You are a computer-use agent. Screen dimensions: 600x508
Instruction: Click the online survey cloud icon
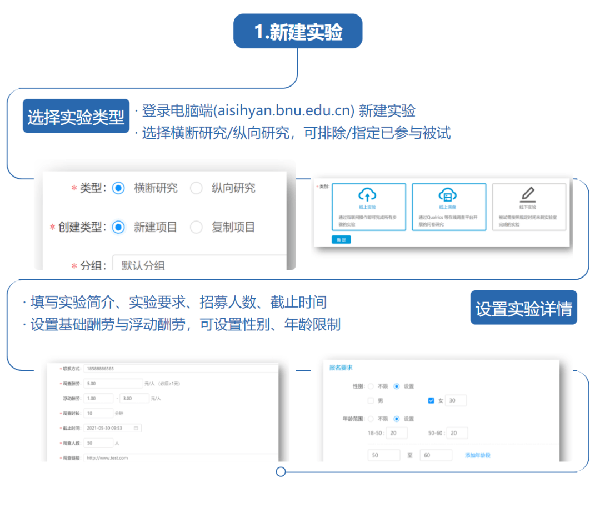tap(447, 195)
